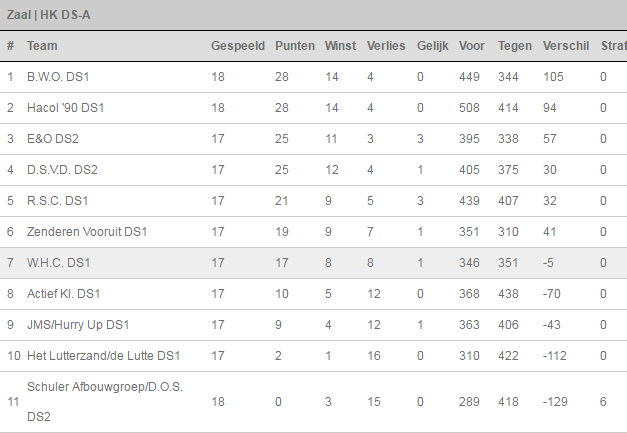Select the Winst column header
The height and width of the screenshot is (433, 627).
pyautogui.click(x=340, y=46)
